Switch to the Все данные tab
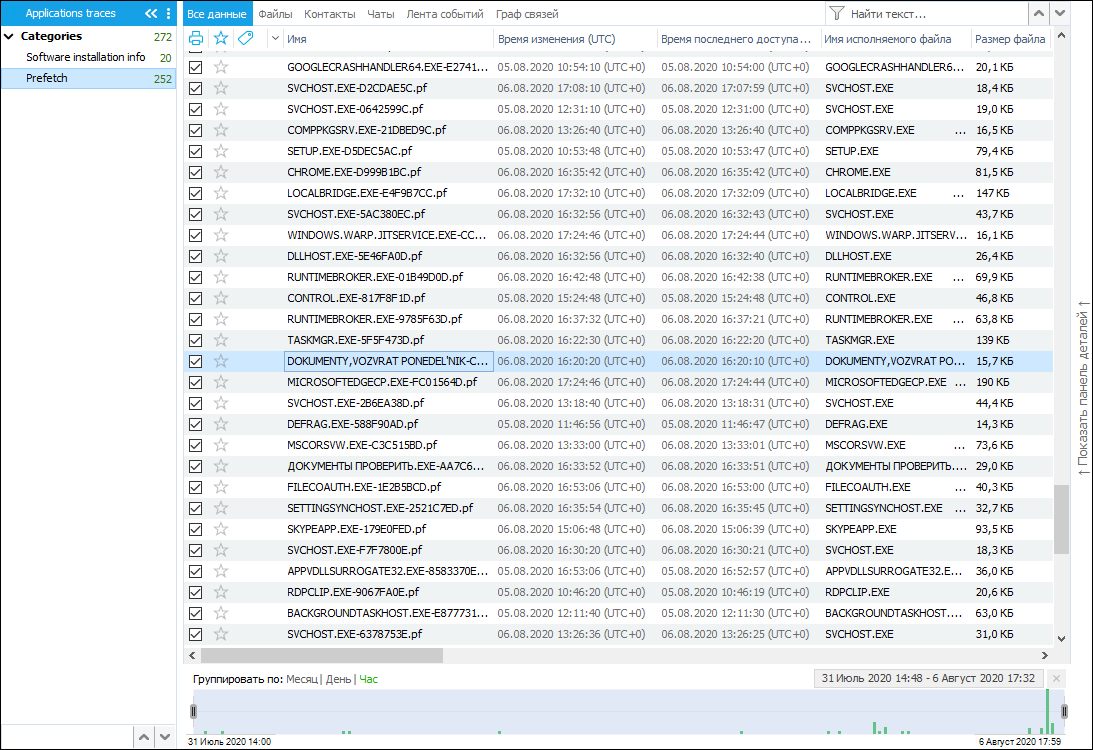 (217, 14)
